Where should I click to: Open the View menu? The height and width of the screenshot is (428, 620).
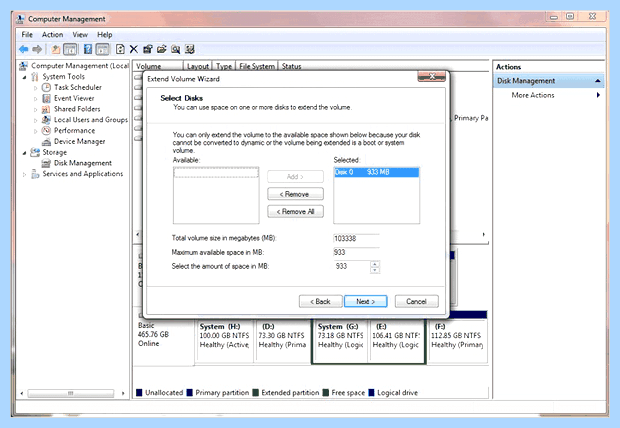pyautogui.click(x=80, y=34)
